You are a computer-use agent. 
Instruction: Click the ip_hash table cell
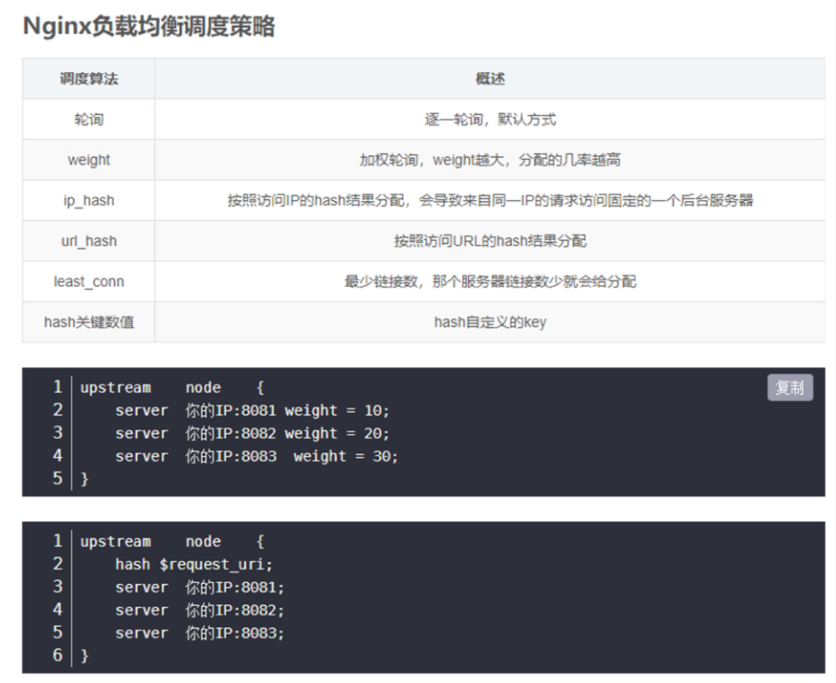point(89,200)
